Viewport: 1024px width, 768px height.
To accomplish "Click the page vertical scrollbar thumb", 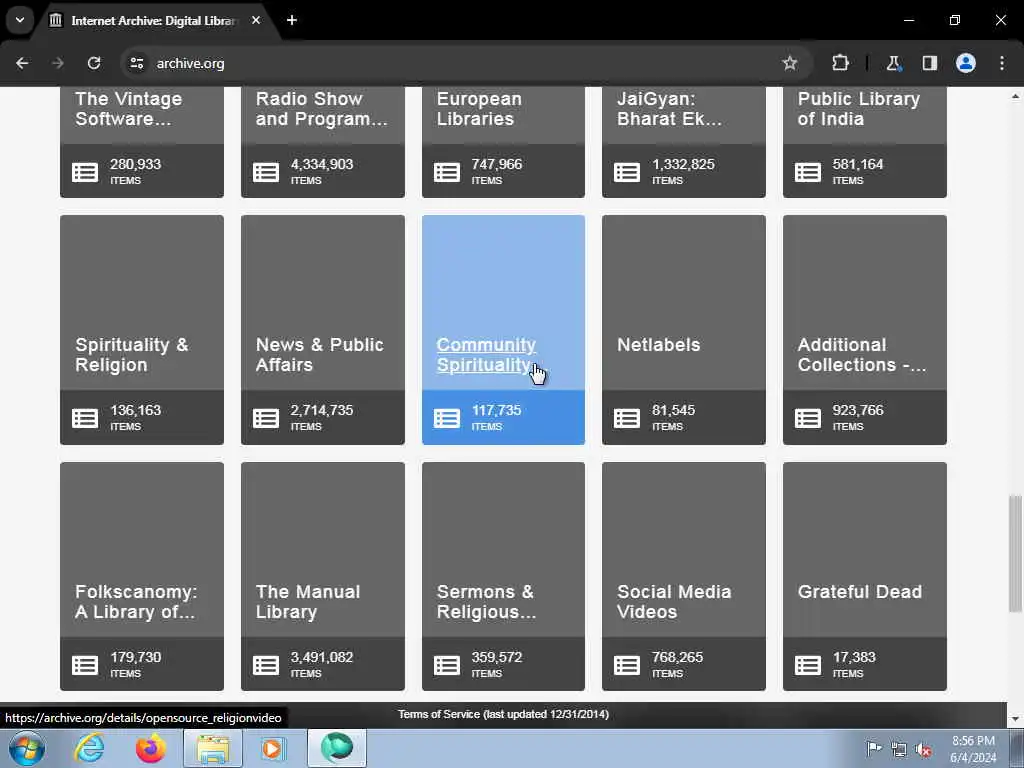I will pyautogui.click(x=1015, y=554).
